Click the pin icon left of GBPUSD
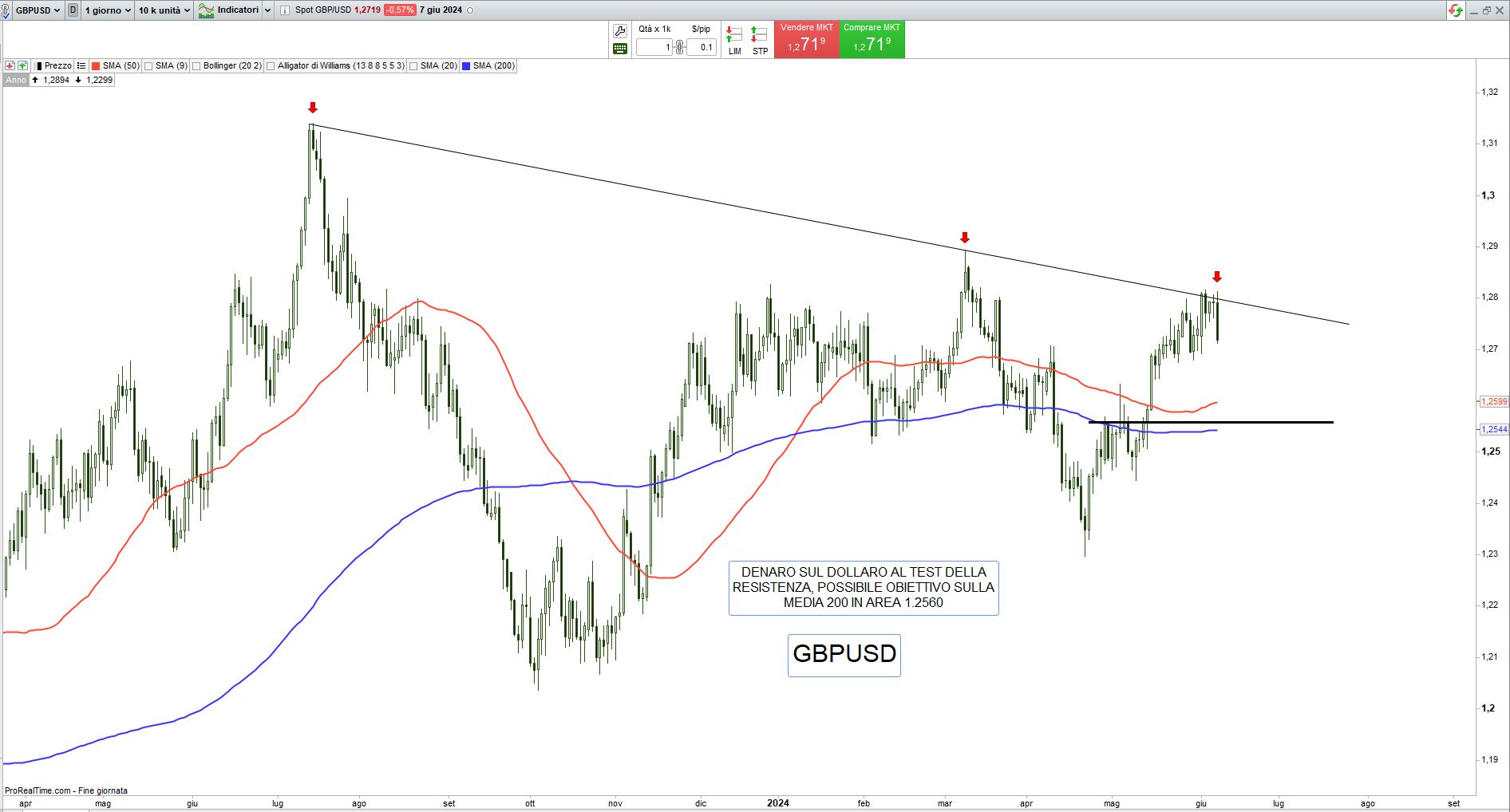Screen dimensions: 1510x812 pyautogui.click(x=7, y=10)
